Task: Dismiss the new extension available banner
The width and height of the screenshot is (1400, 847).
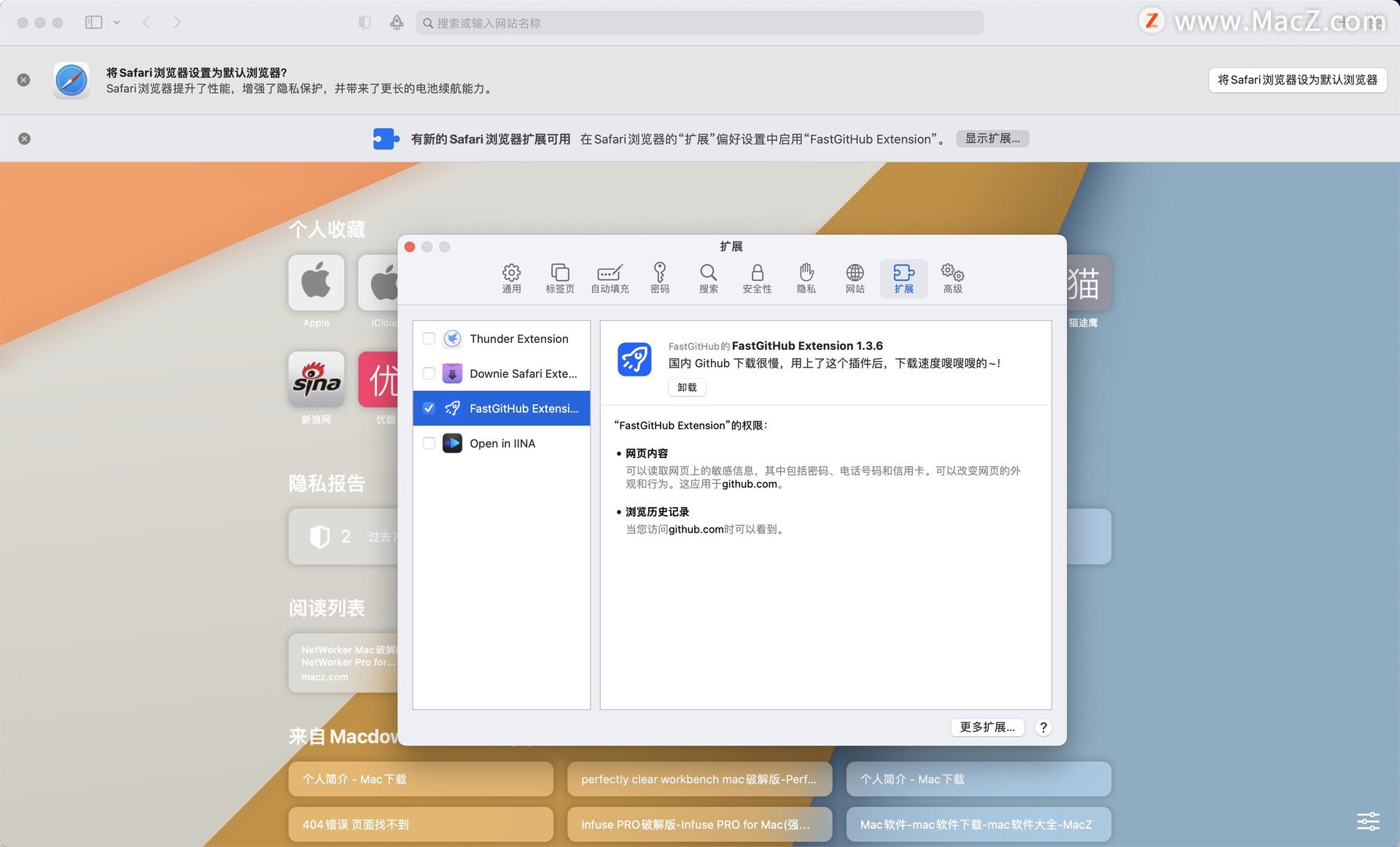Action: [24, 139]
